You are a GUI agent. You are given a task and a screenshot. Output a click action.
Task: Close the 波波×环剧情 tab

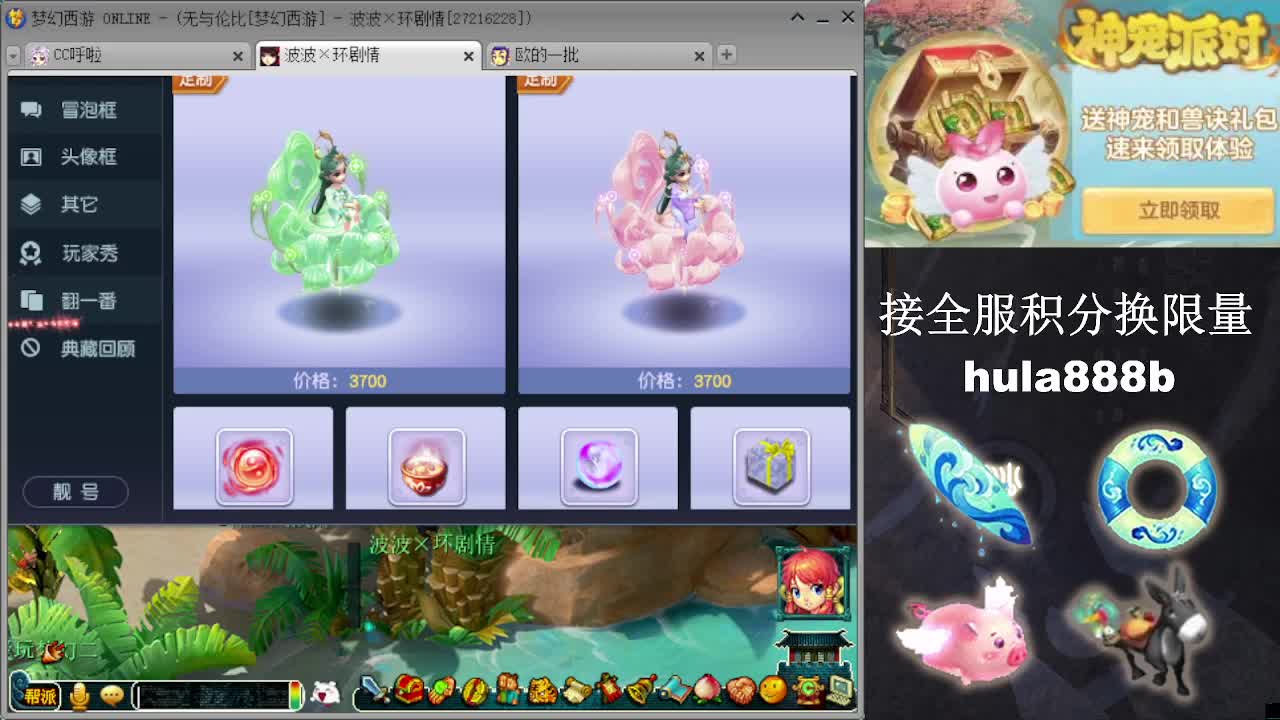click(x=468, y=56)
